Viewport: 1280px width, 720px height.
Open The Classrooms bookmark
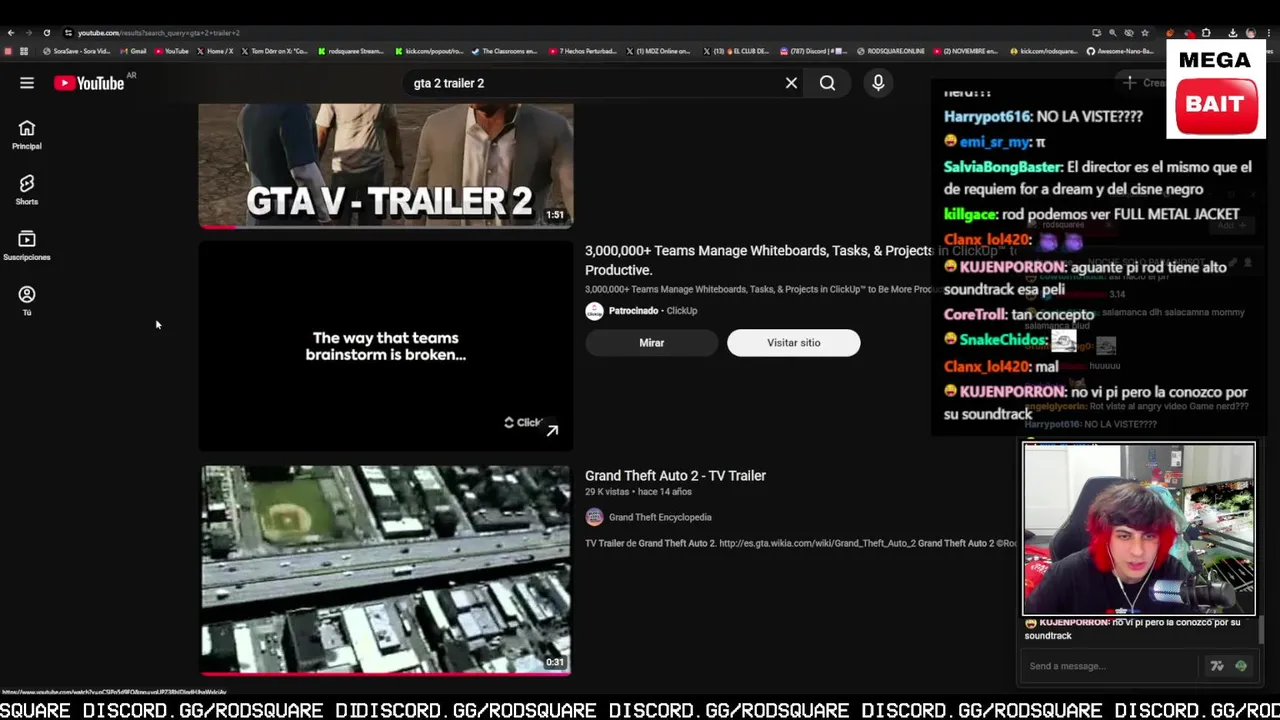point(504,51)
